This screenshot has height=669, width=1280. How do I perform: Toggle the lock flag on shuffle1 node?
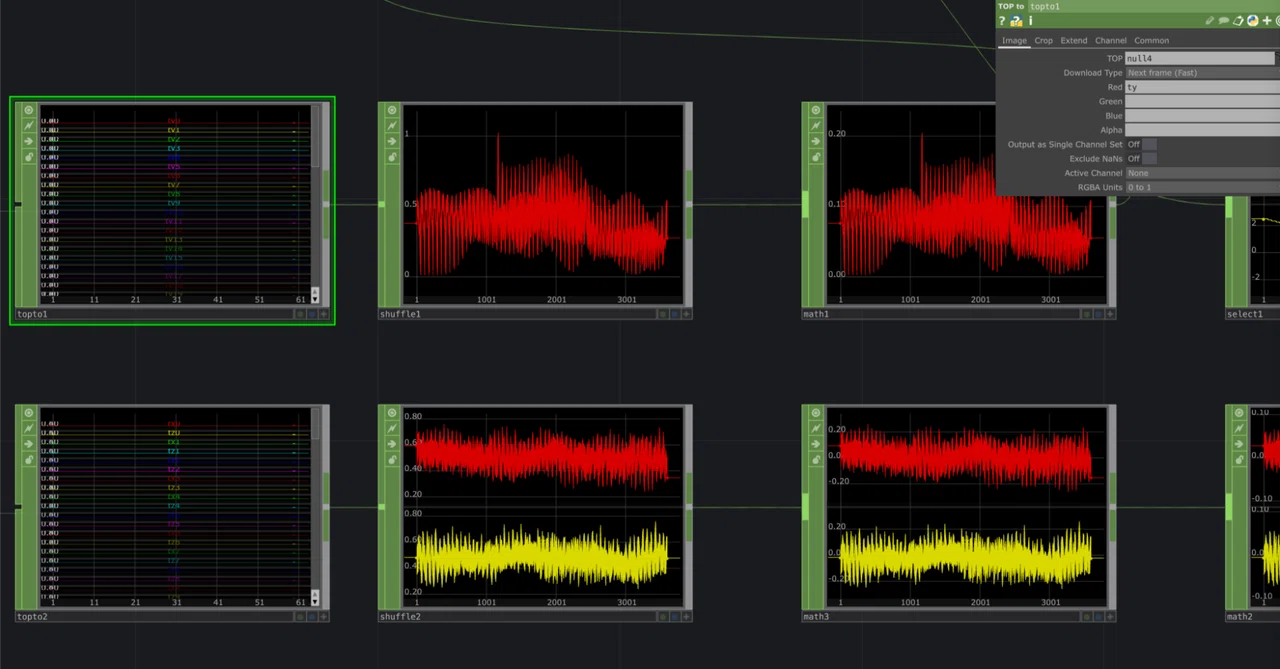(392, 157)
